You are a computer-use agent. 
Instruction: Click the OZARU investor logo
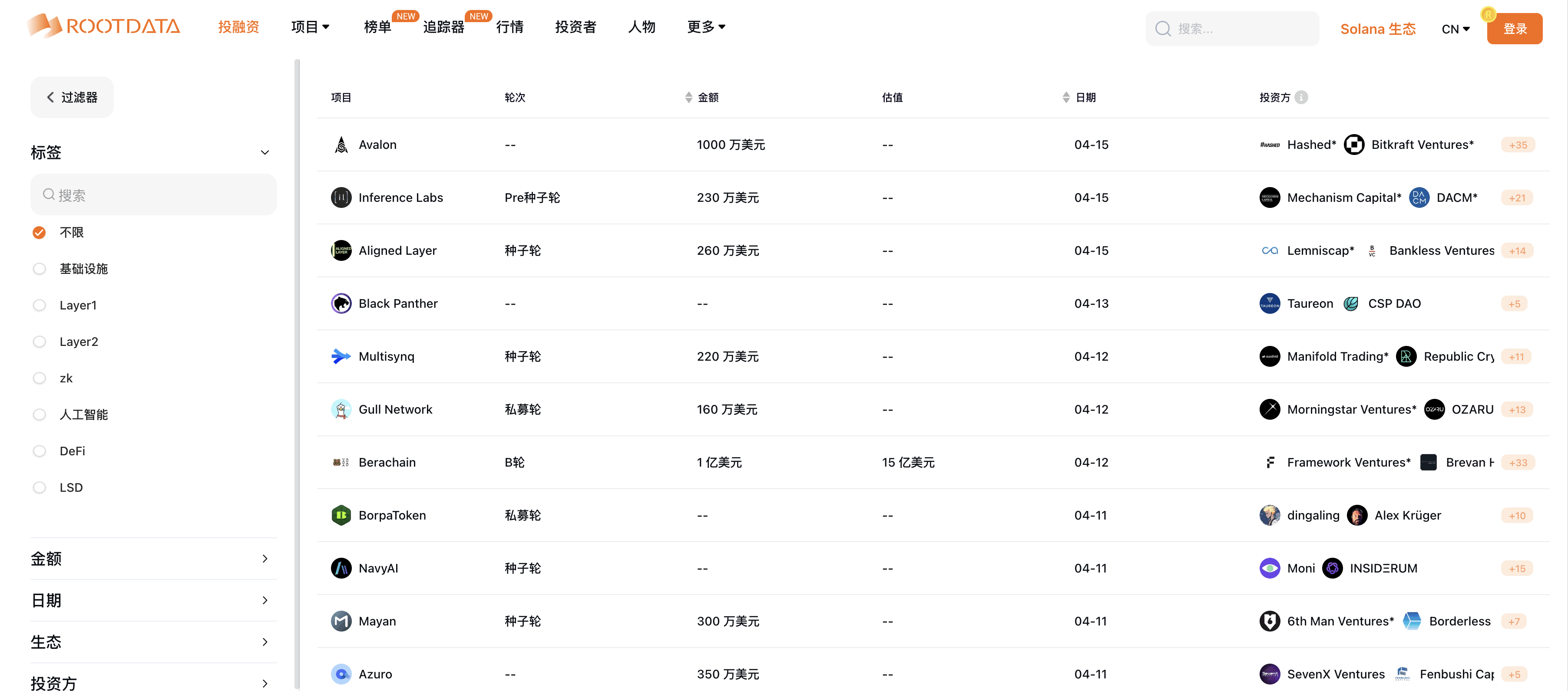point(1434,409)
